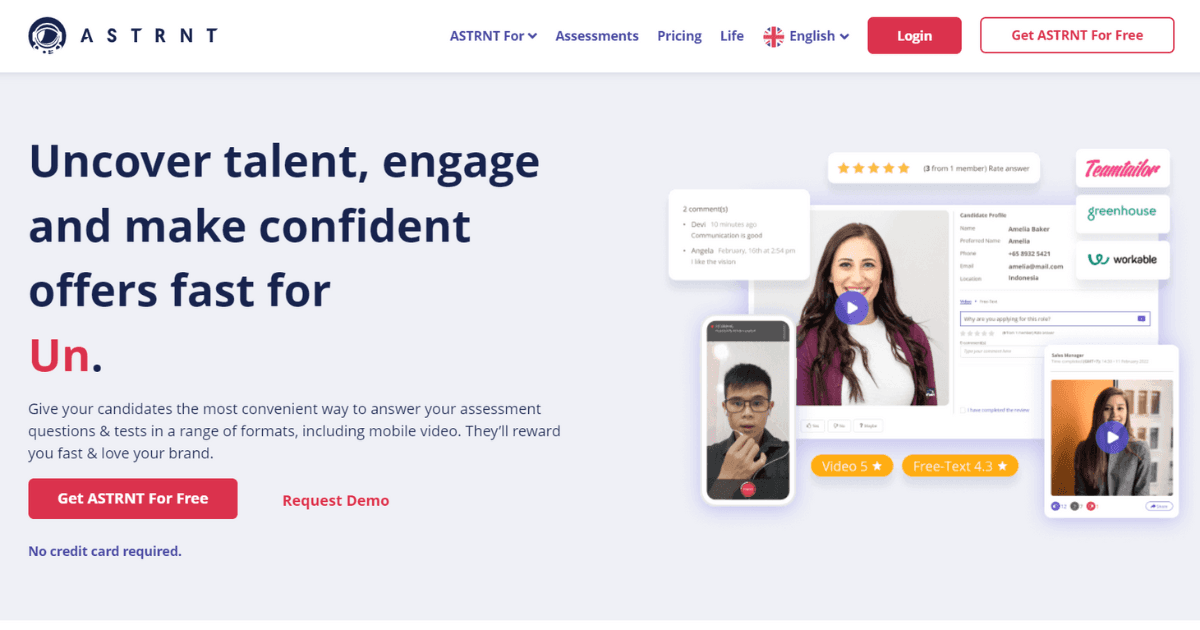Screen dimensions: 1200x630
Task: Click the workable integration logo
Action: [1122, 260]
